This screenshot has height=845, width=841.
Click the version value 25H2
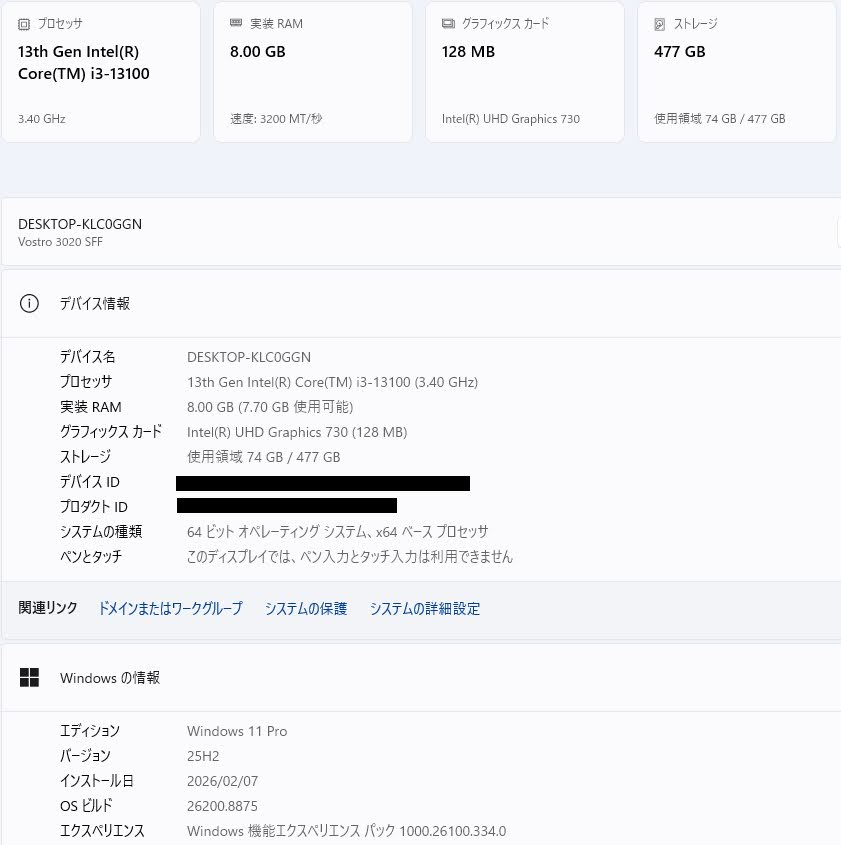coord(203,756)
